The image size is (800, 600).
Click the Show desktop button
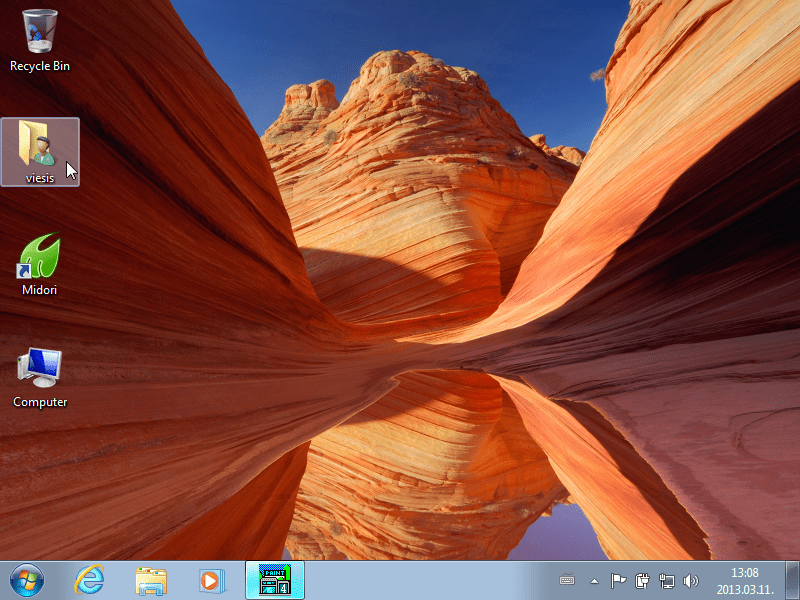pyautogui.click(x=792, y=580)
